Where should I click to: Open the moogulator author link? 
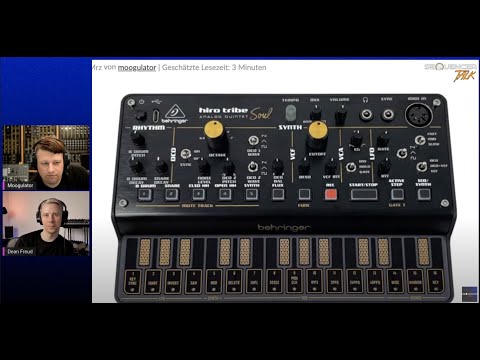point(137,68)
